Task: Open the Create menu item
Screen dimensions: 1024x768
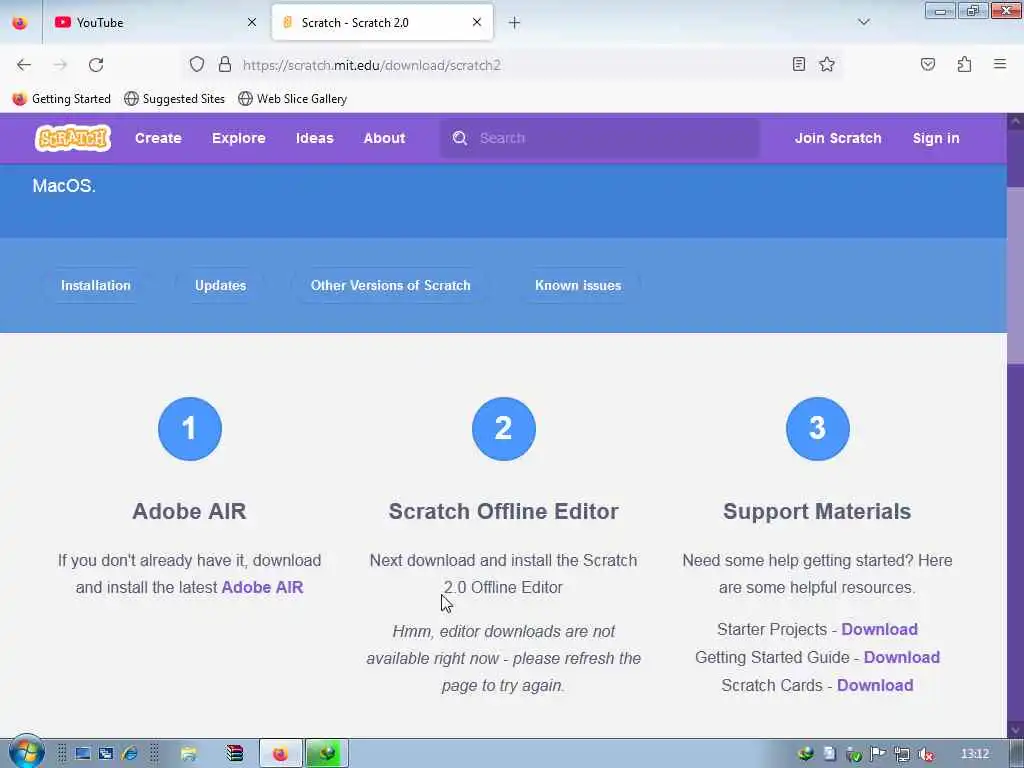Action: pos(158,138)
